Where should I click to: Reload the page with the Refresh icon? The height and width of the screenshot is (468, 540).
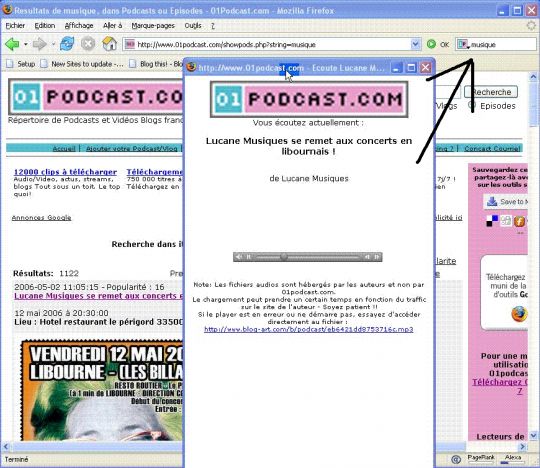[67, 44]
